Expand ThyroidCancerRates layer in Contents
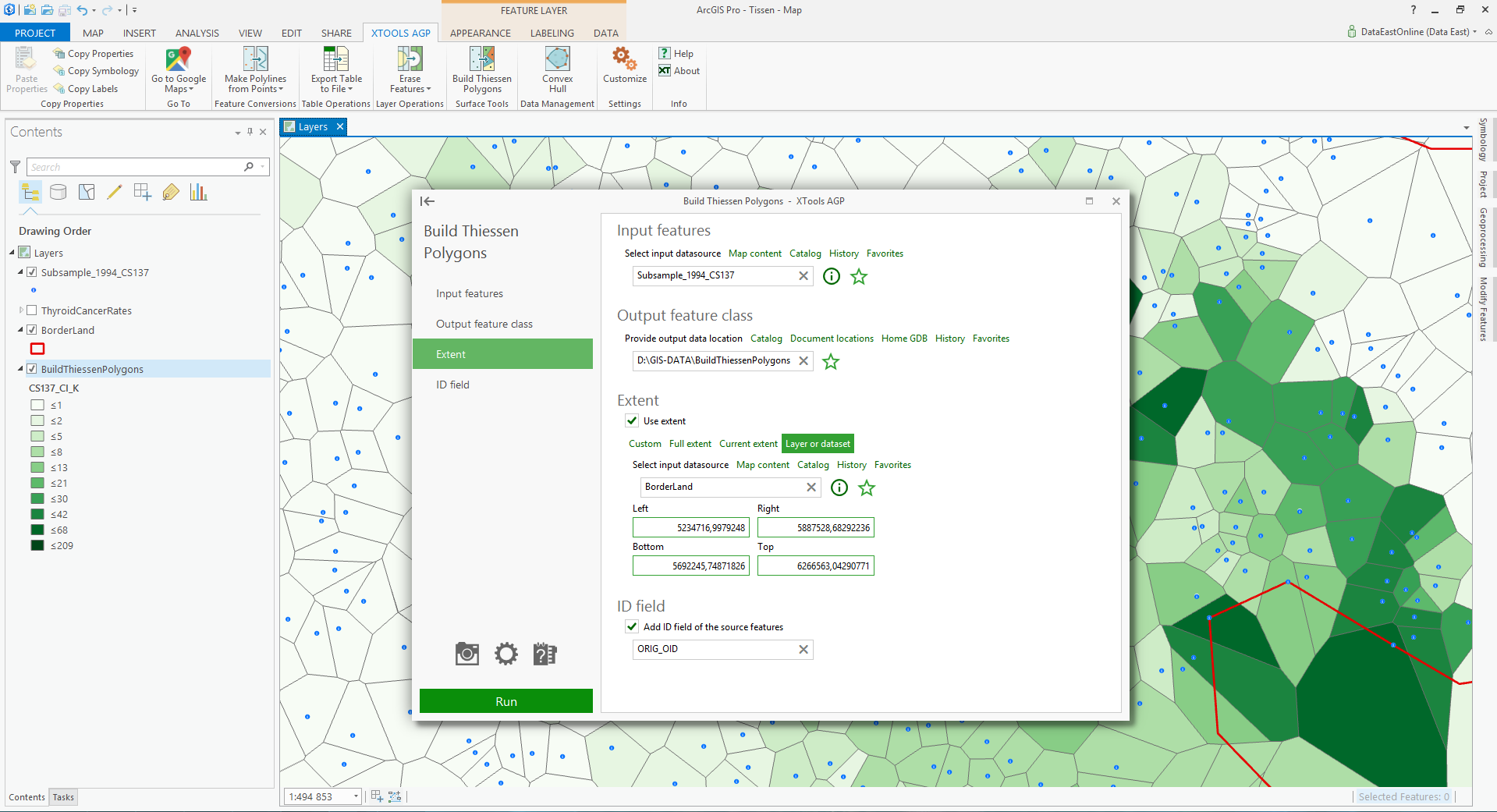Image resolution: width=1497 pixels, height=812 pixels. tap(21, 310)
